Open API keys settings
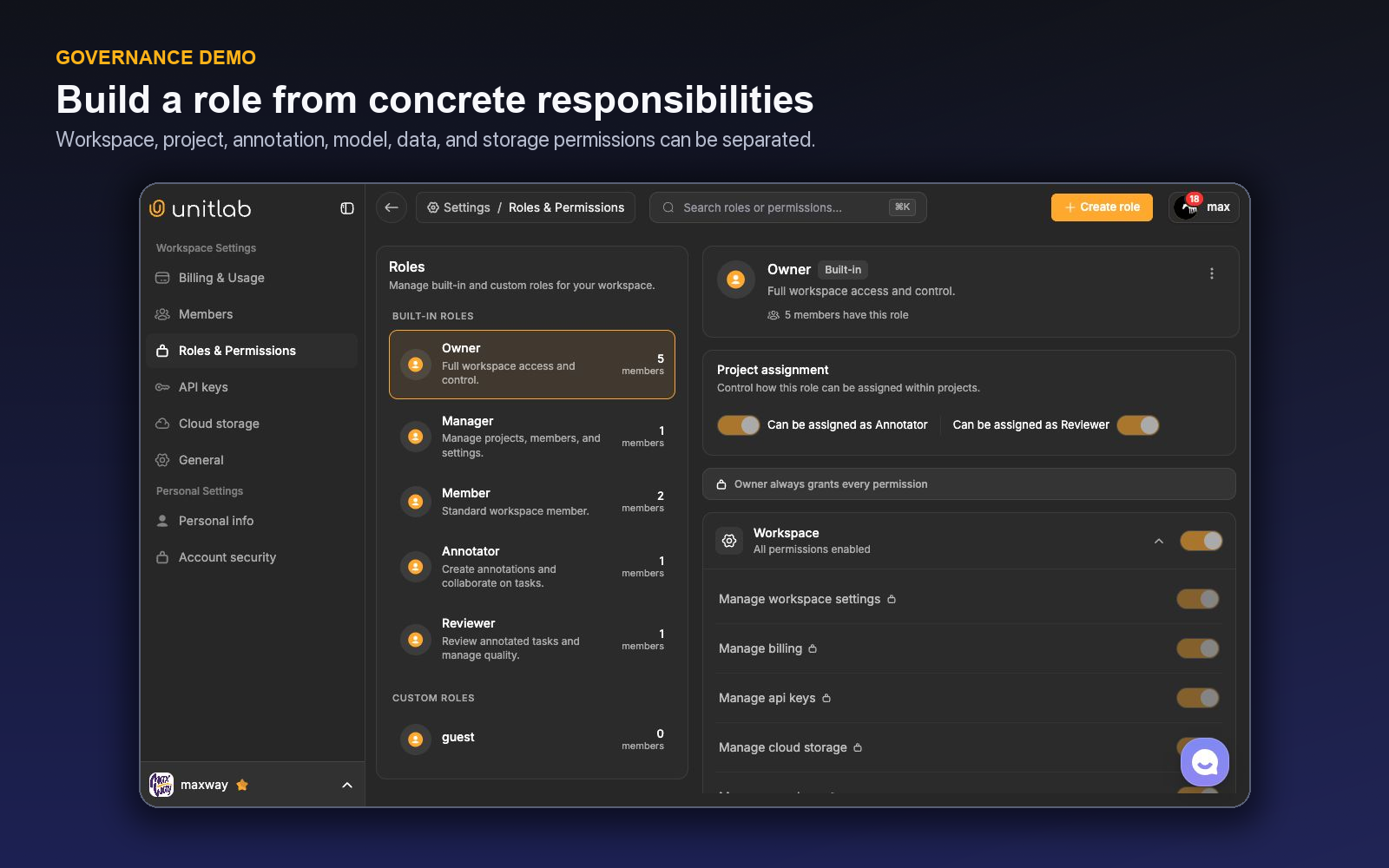This screenshot has height=868, width=1389. tap(252, 387)
